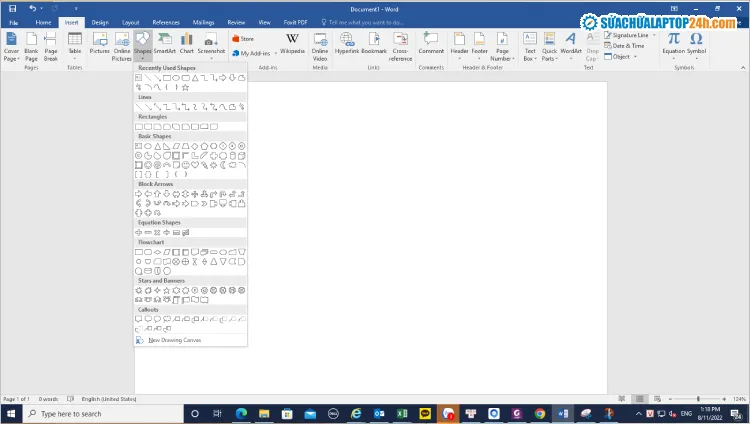Pick the Cube shape in Basic Shapes
This screenshot has width=750, height=424.
pyautogui.click(x=242, y=156)
